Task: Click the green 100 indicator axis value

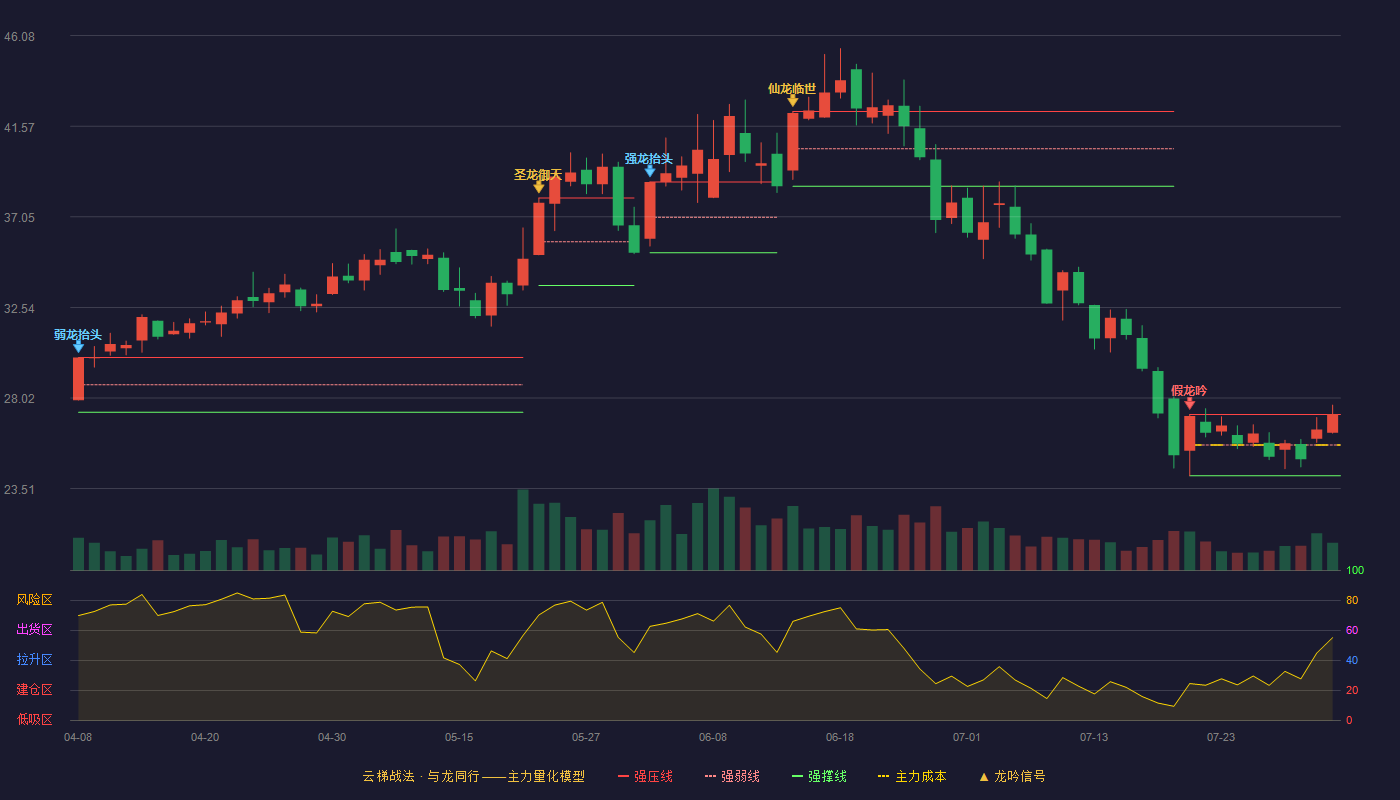Action: click(x=1355, y=571)
